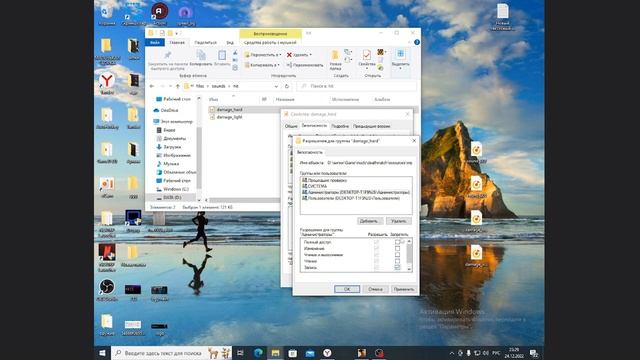Image resolution: width=640 pixels, height=360 pixels.
Task: Click microphone icon in system tray
Action: (x=469, y=353)
